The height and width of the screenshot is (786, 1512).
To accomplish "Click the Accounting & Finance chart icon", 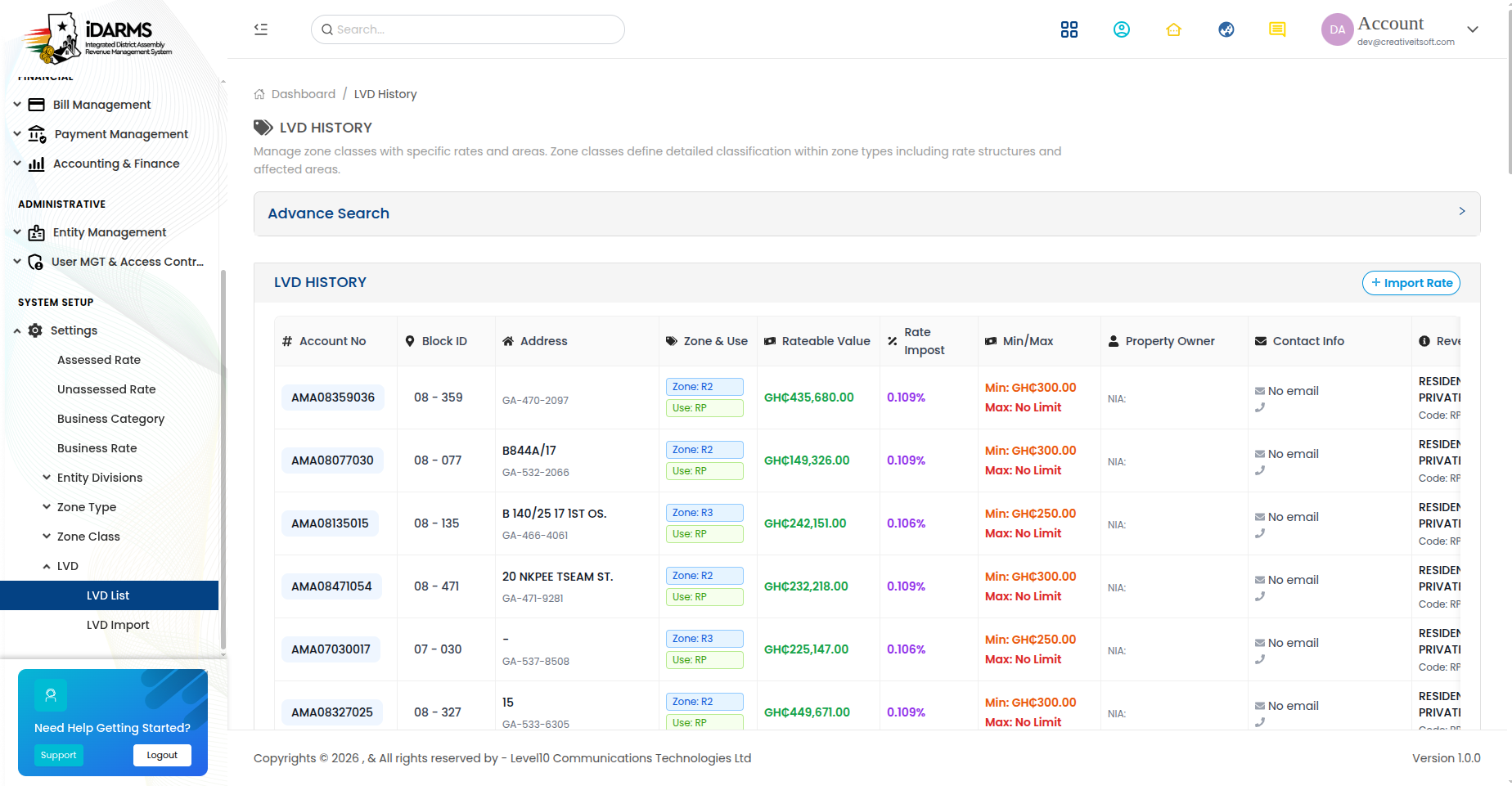I will coord(37,164).
